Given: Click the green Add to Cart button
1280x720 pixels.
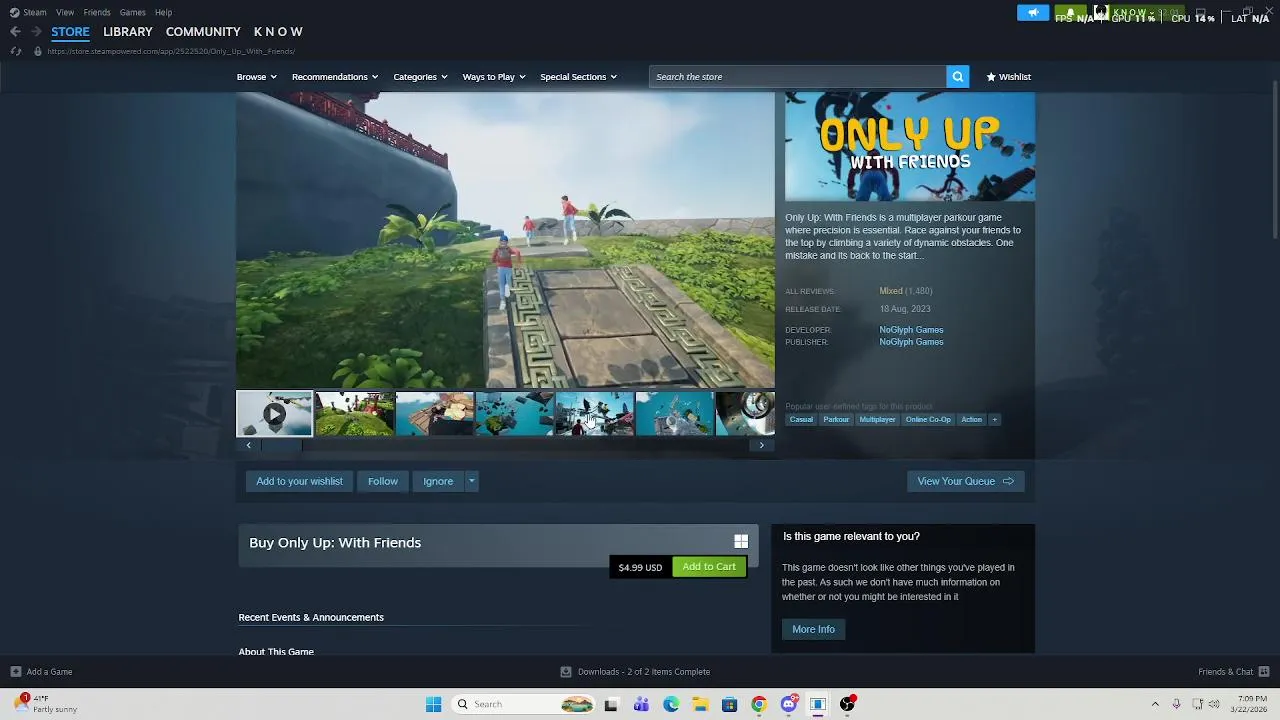Looking at the screenshot, I should click(x=709, y=567).
